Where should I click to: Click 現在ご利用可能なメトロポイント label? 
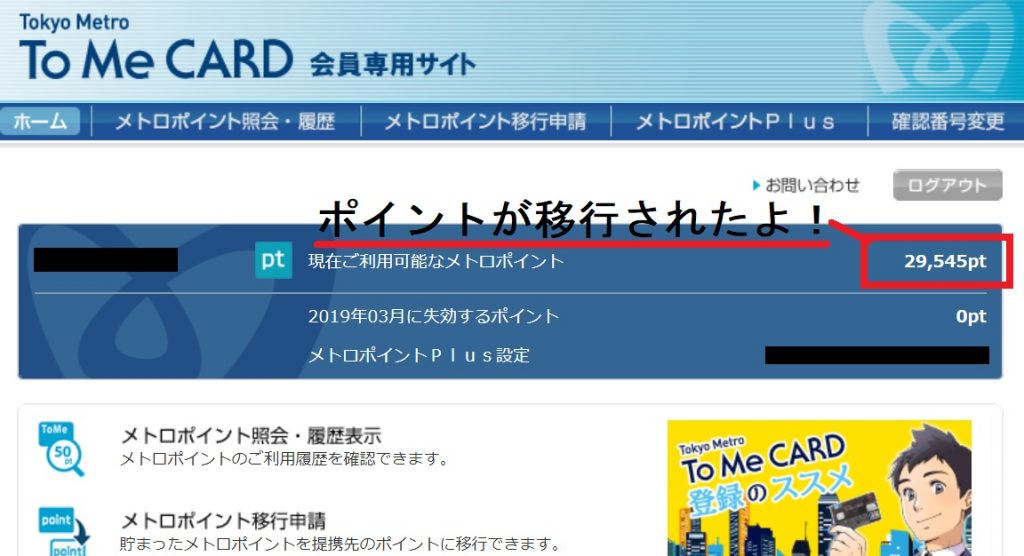pos(436,261)
